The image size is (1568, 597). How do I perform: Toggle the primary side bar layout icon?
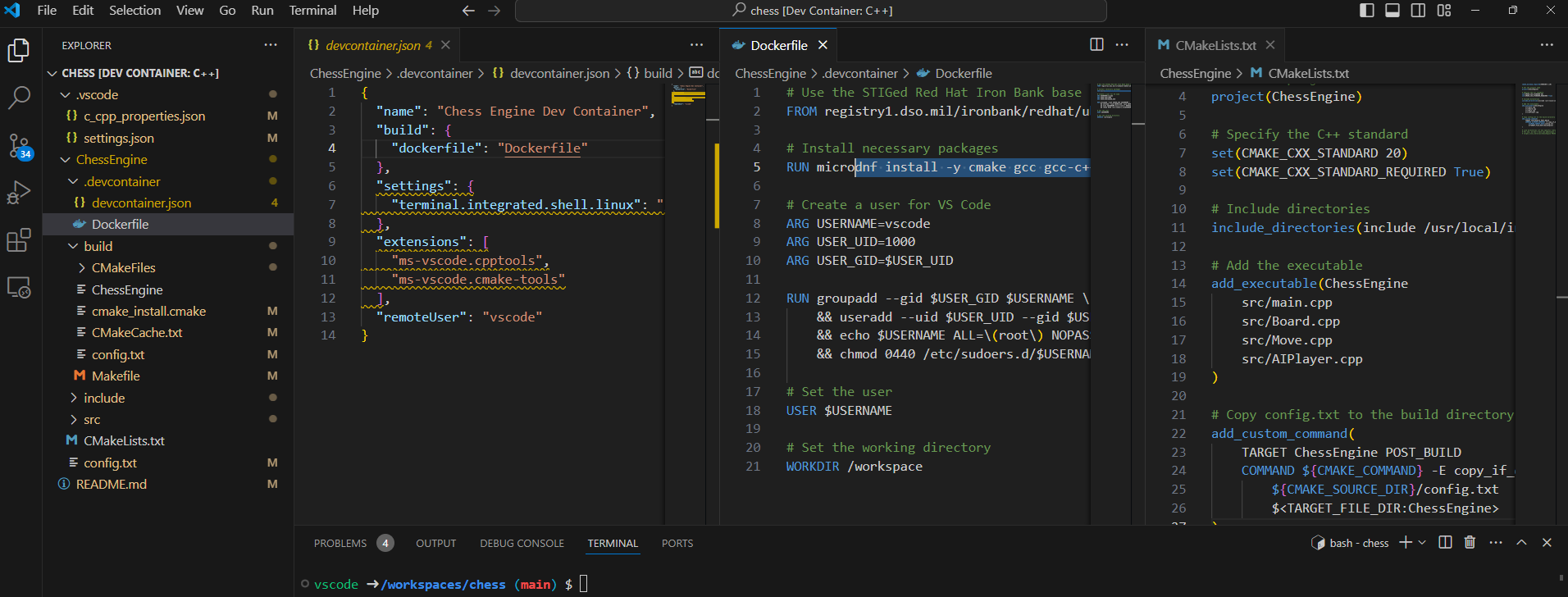pyautogui.click(x=1366, y=11)
